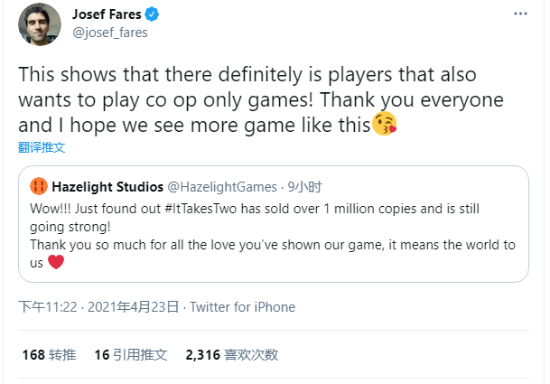This screenshot has height=384, width=550.
Task: Open the #ItTakesTwo hashtag in quoted tweet
Action: pyautogui.click(x=201, y=209)
